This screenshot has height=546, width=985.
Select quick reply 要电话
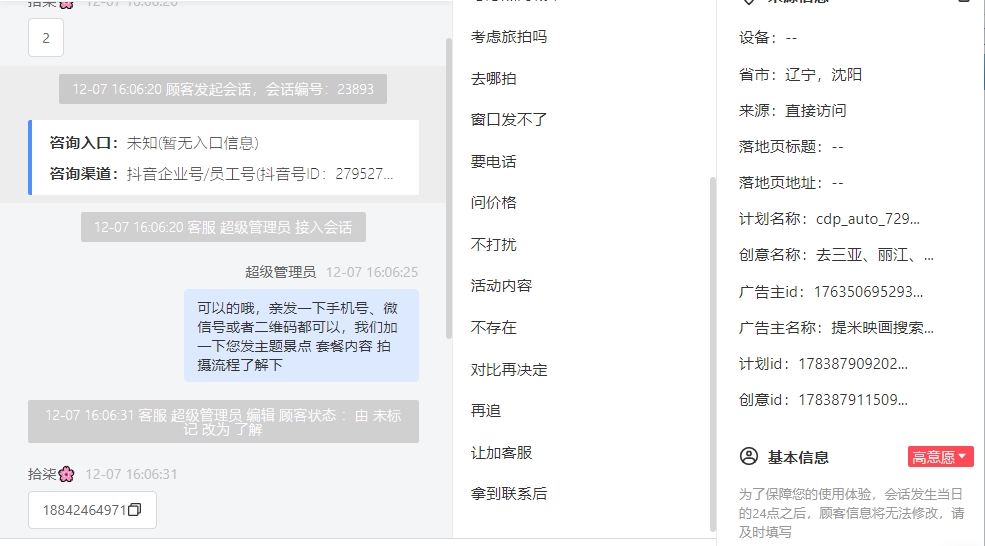(x=494, y=161)
